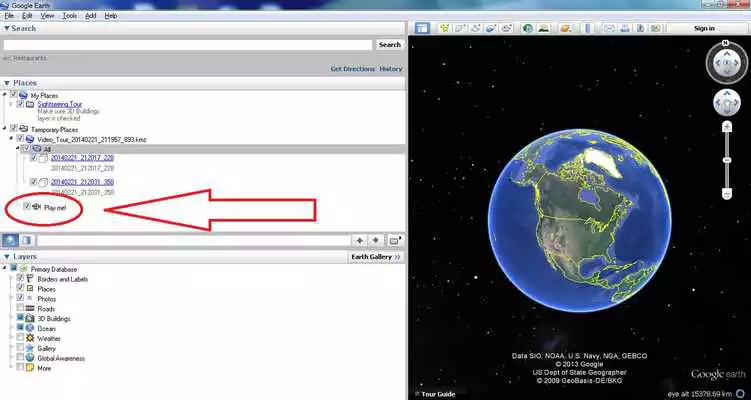Image resolution: width=751 pixels, height=400 pixels.
Task: Click the Sign in button
Action: pyautogui.click(x=704, y=28)
